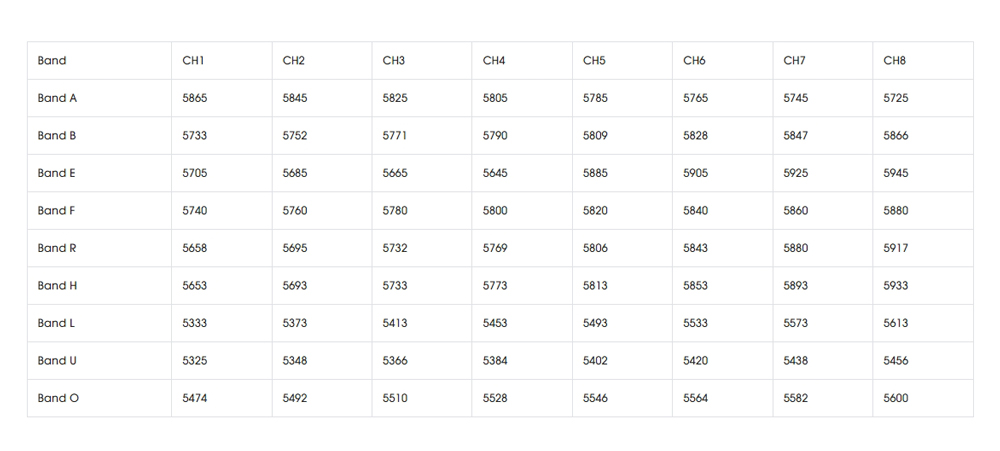Click the CH5 column header cell
Viewport: 1000px width, 451px height.
pos(594,61)
